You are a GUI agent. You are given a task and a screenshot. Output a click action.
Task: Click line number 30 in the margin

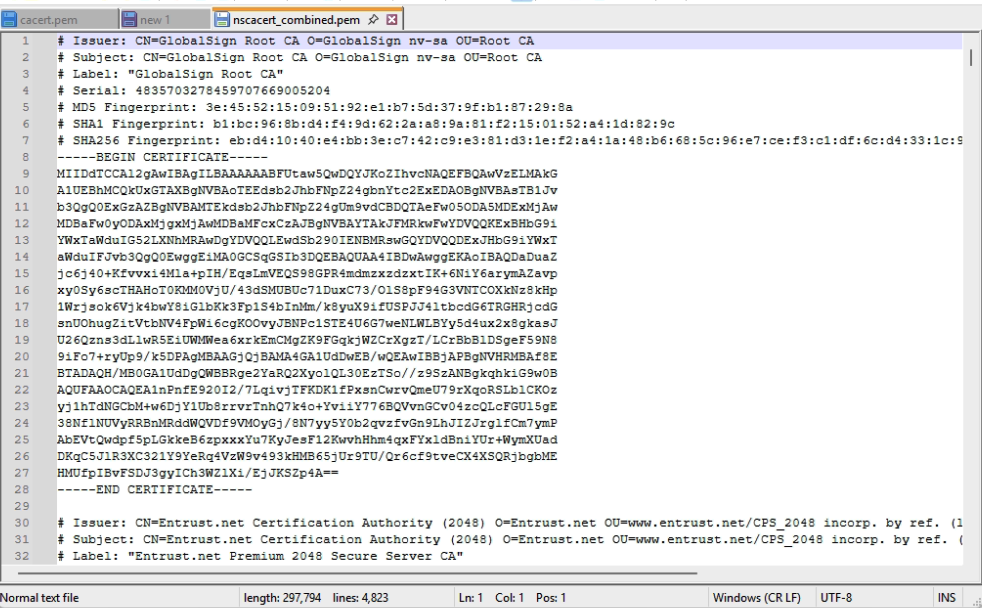pyautogui.click(x=22, y=522)
